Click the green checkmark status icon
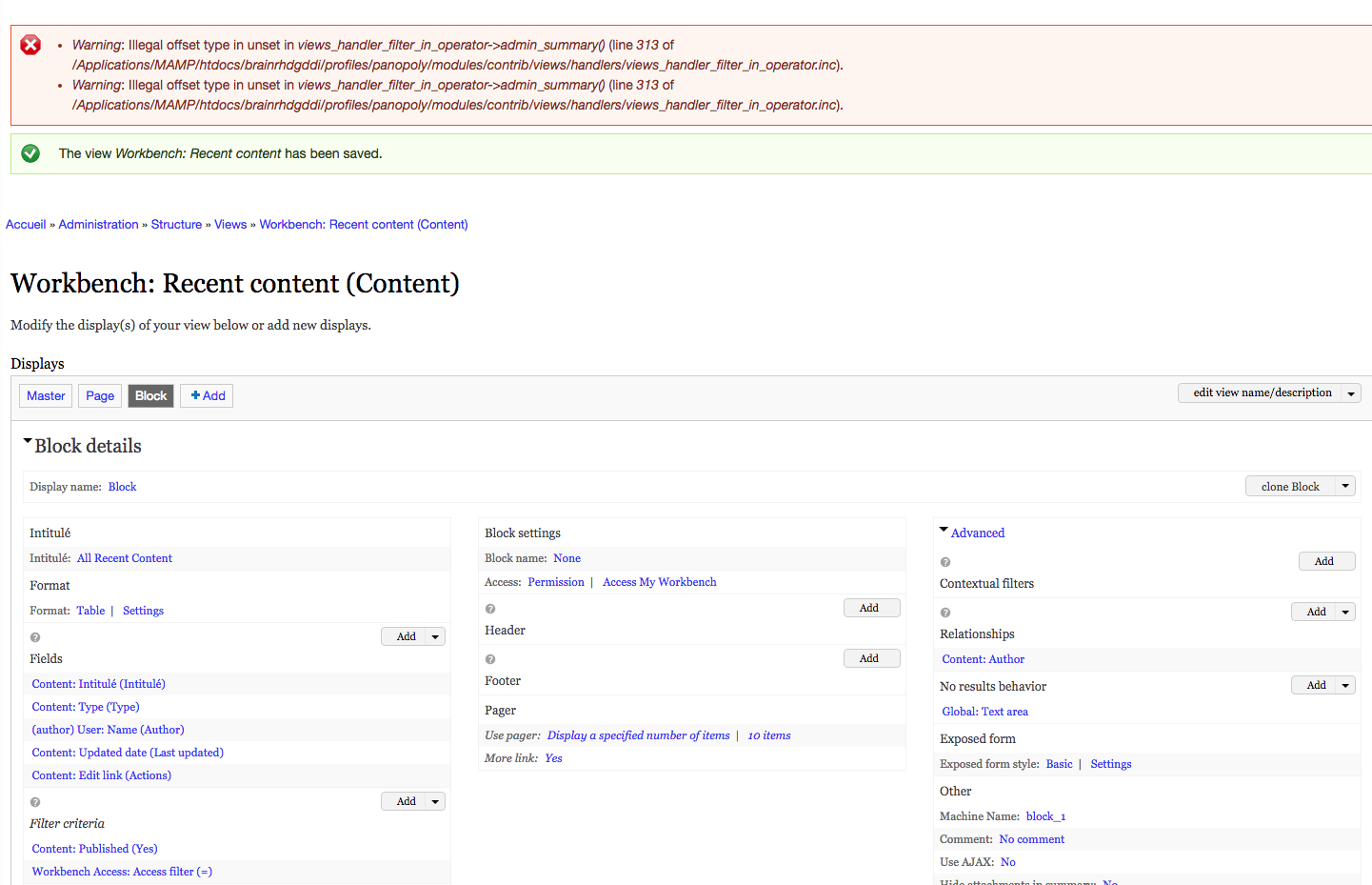The image size is (1372, 885). click(30, 152)
